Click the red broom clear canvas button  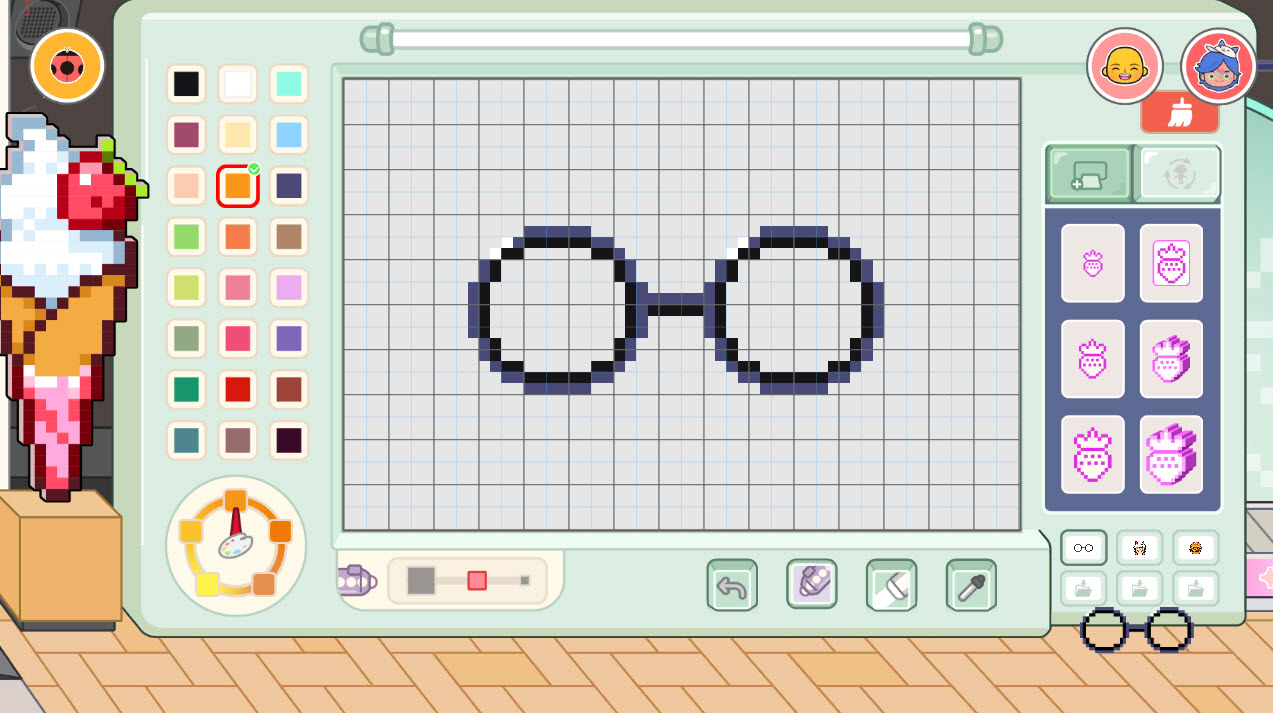[x=1180, y=113]
